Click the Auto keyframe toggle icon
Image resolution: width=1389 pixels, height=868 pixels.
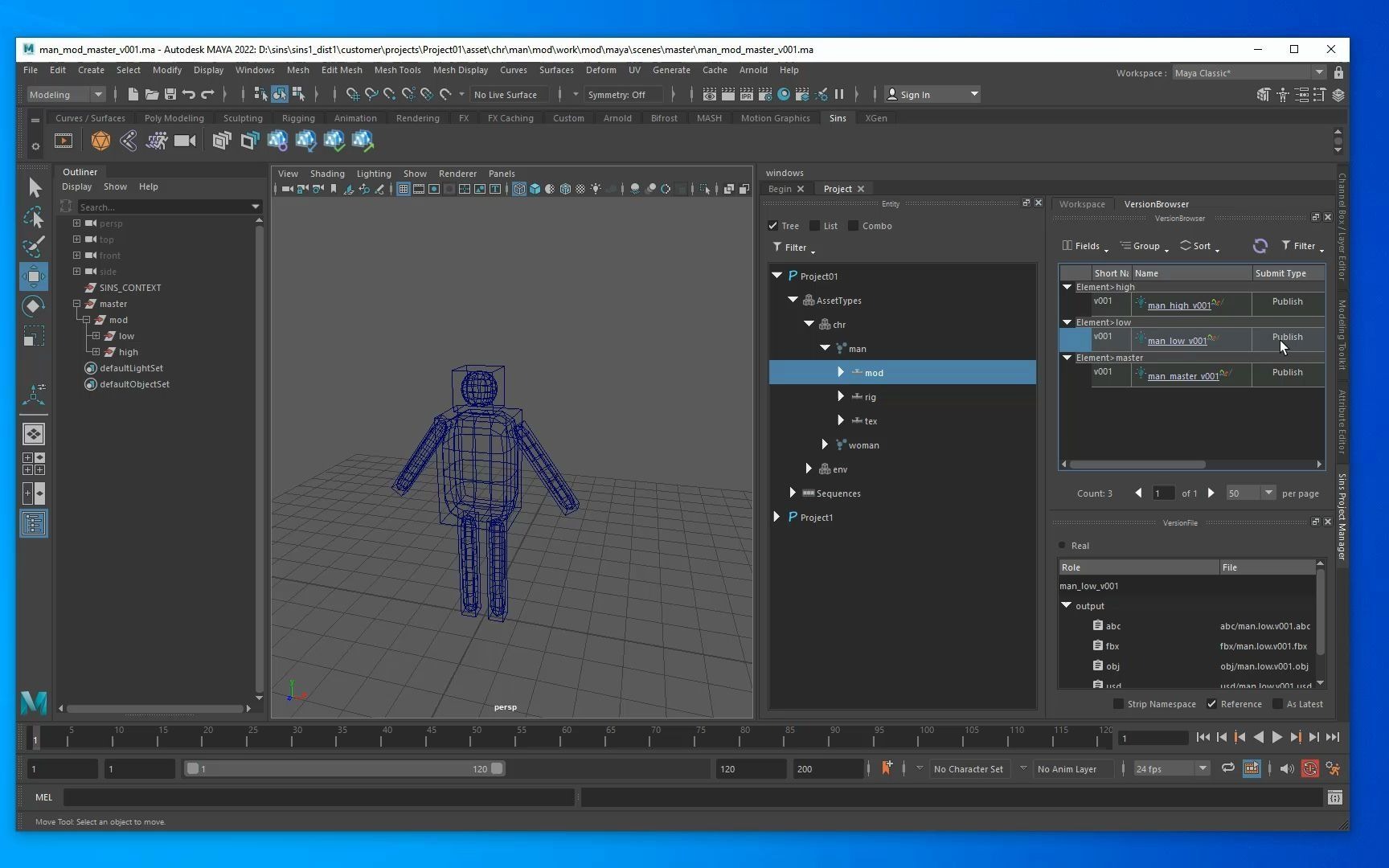click(1309, 769)
